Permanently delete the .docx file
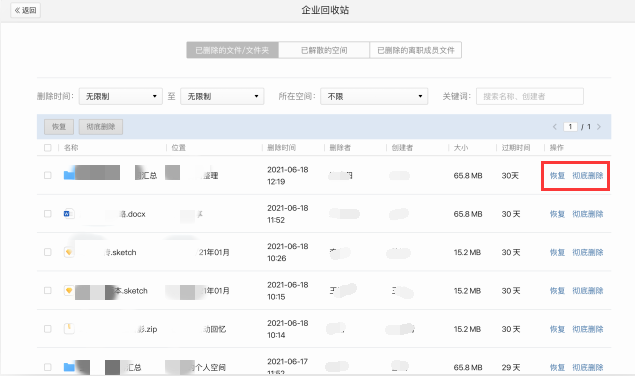 point(588,214)
